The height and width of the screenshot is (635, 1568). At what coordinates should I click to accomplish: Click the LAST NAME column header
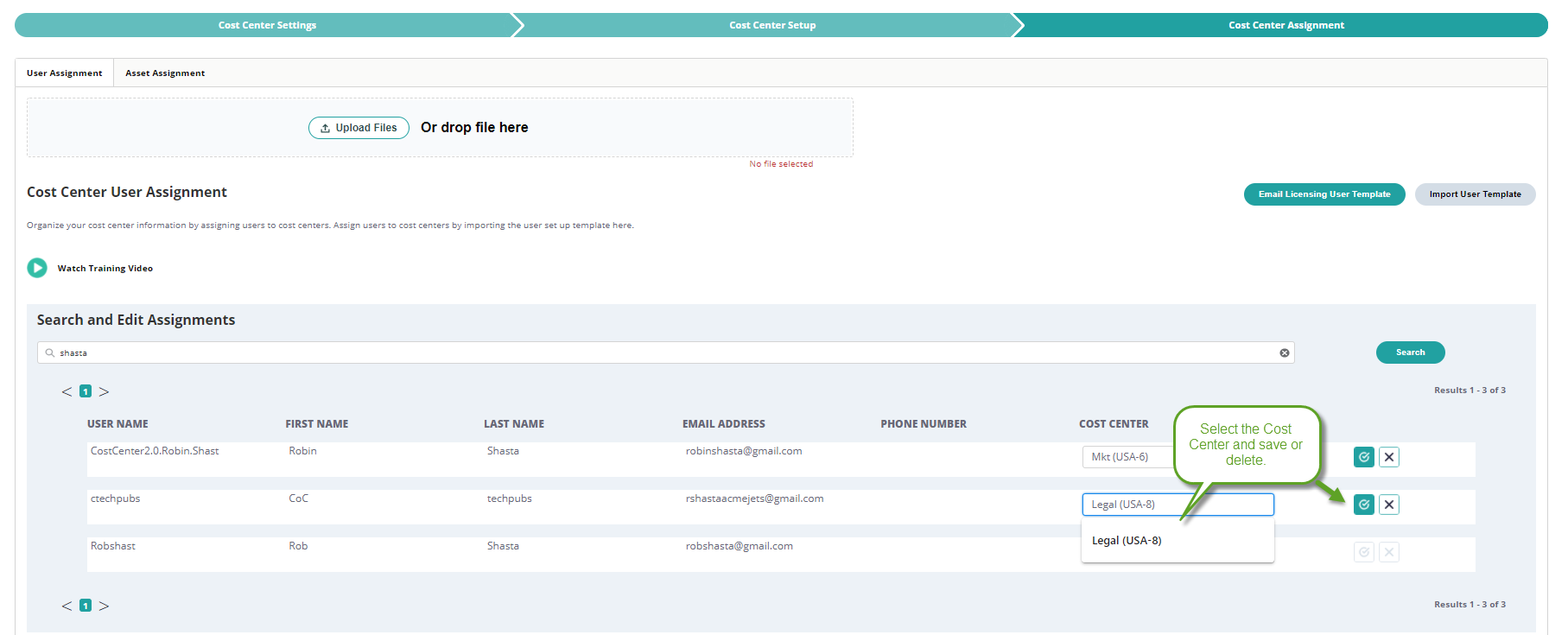point(514,424)
